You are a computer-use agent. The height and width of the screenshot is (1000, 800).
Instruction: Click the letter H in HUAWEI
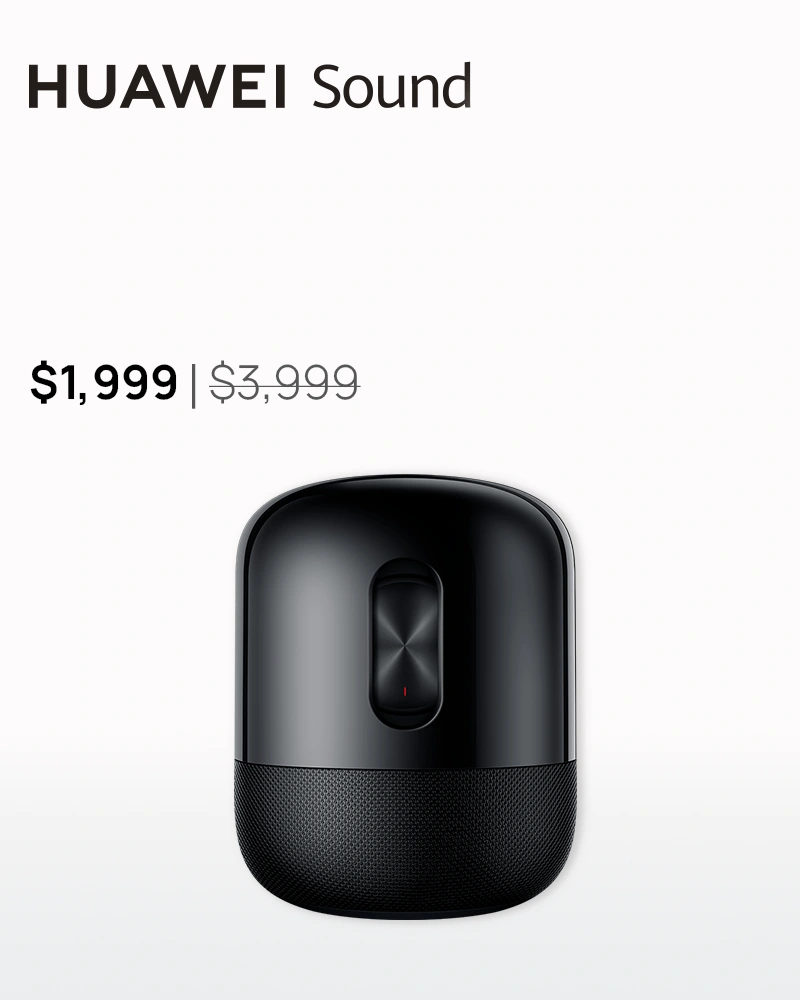(48, 86)
